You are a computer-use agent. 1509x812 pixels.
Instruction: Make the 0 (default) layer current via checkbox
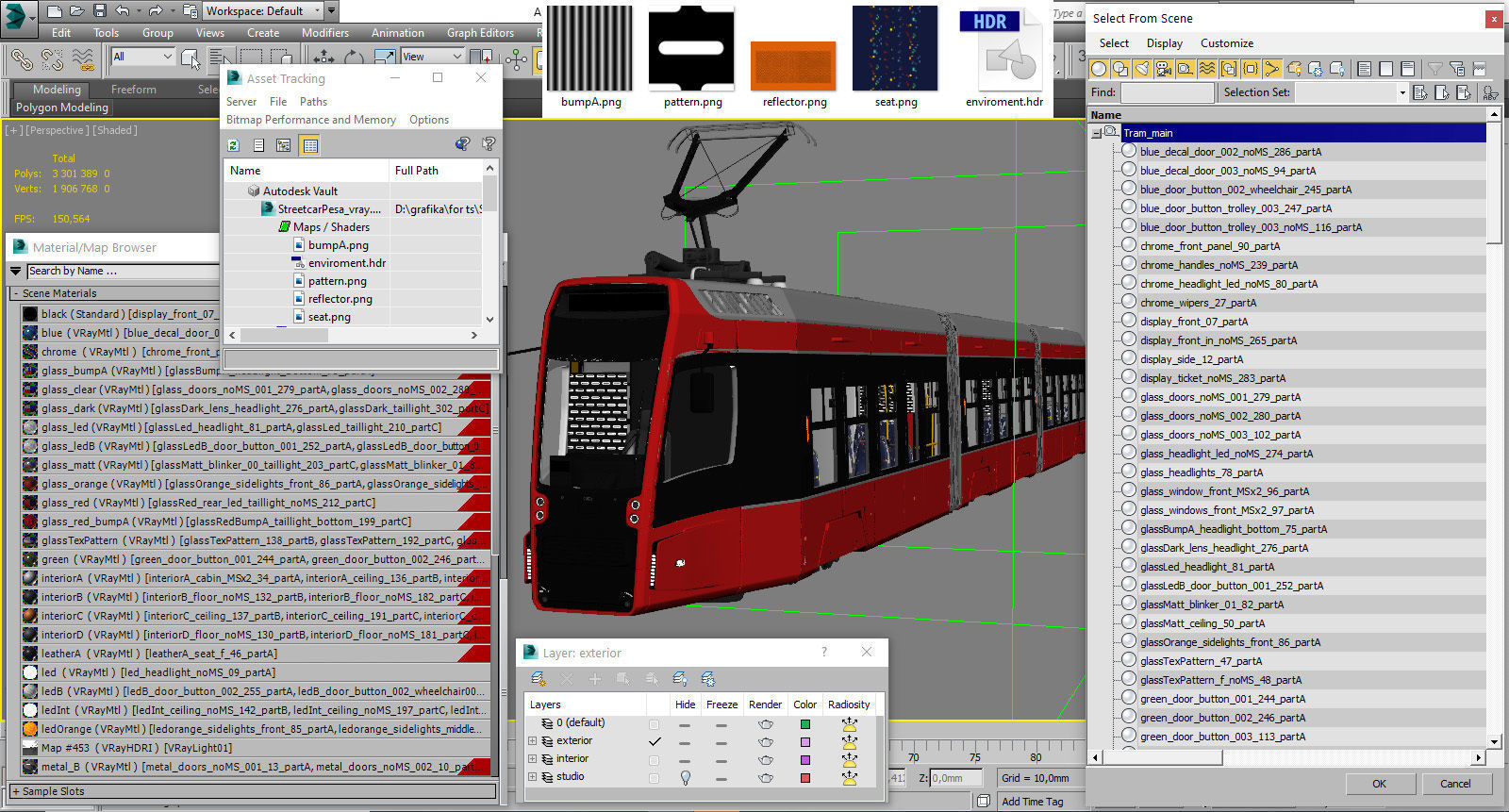point(655,723)
